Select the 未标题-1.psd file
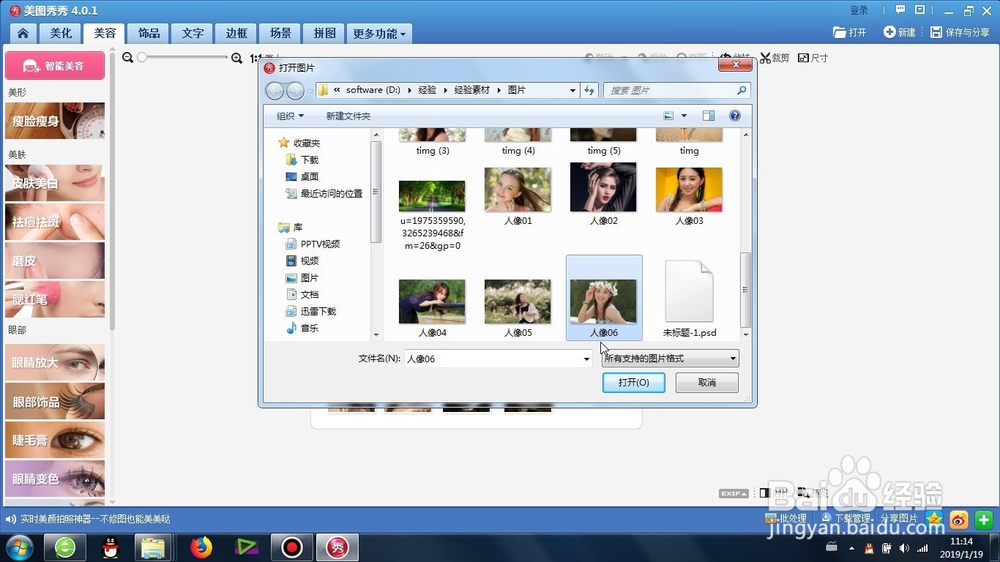Viewport: 1000px width, 562px height. [689, 299]
